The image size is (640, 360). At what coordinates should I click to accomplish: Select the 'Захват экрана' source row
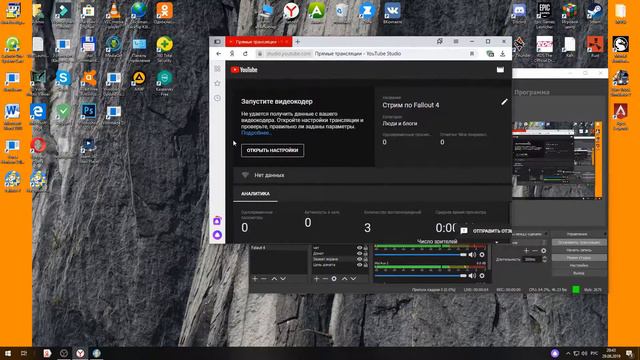[x=340, y=259]
